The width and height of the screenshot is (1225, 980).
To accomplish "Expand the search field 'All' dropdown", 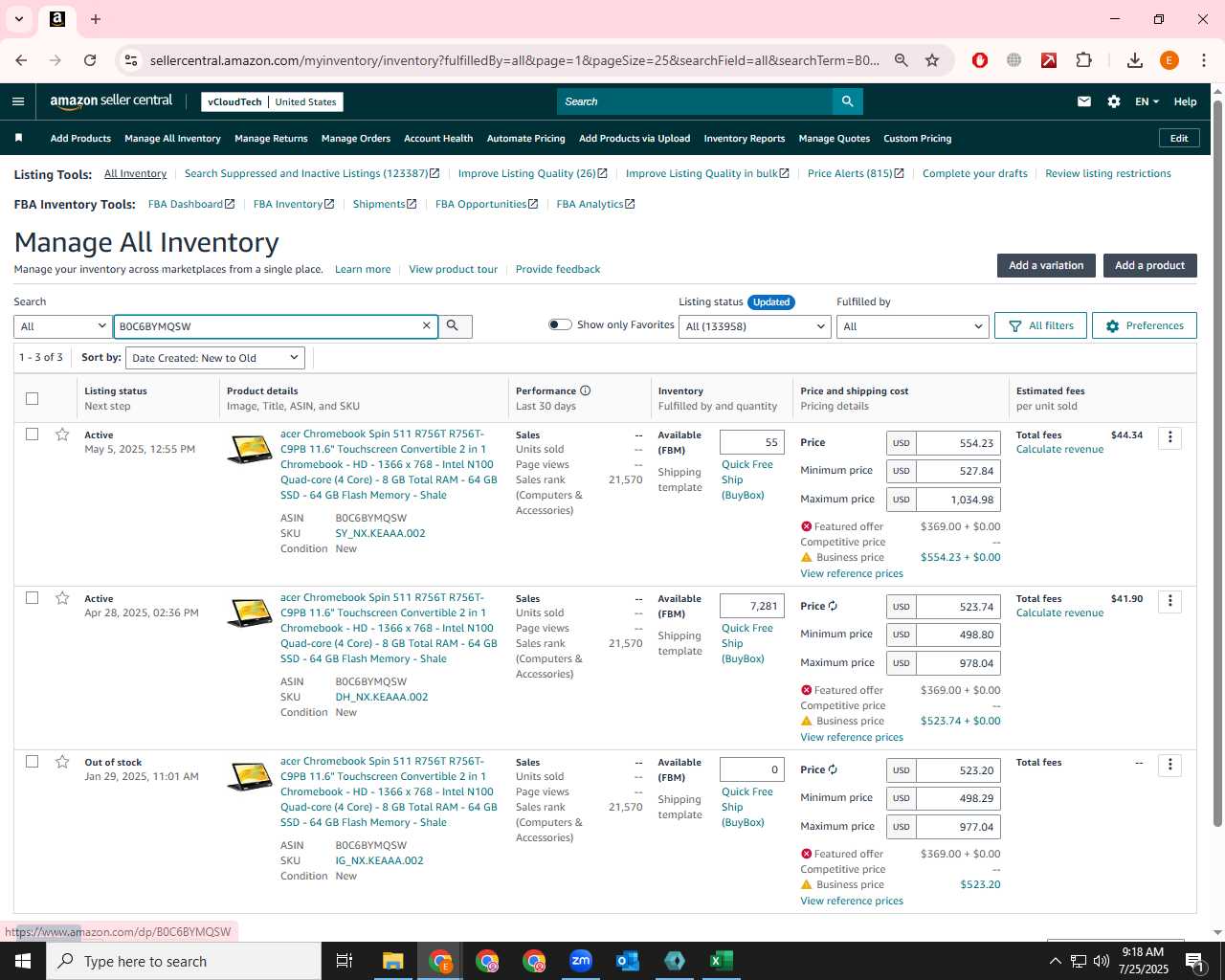I will (62, 326).
